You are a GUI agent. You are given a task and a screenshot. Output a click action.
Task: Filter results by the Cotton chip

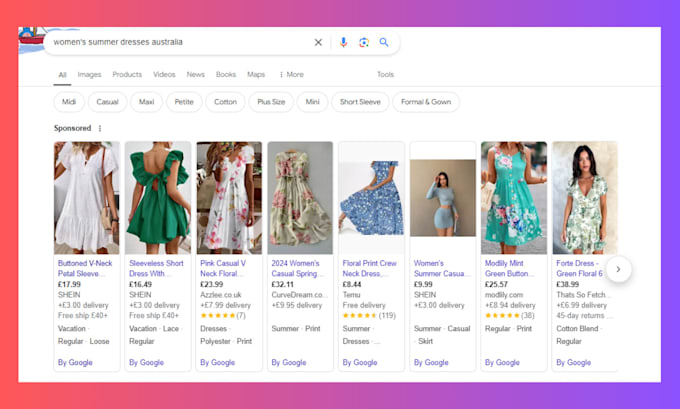point(226,102)
